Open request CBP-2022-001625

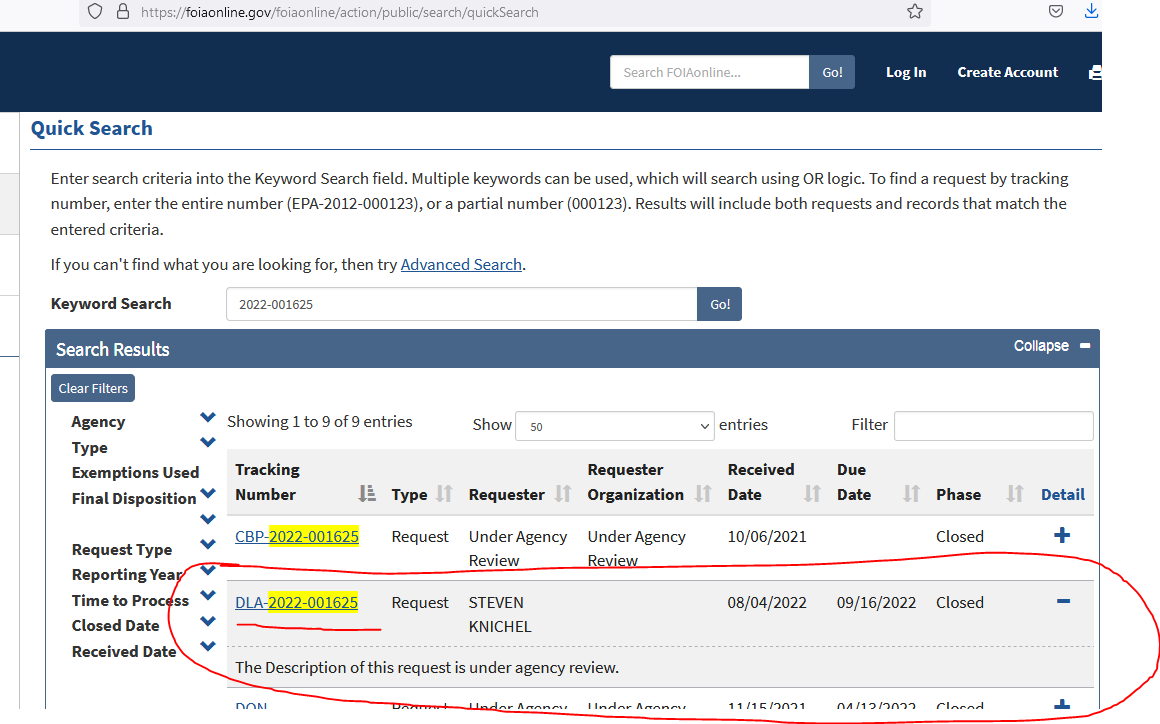(297, 536)
